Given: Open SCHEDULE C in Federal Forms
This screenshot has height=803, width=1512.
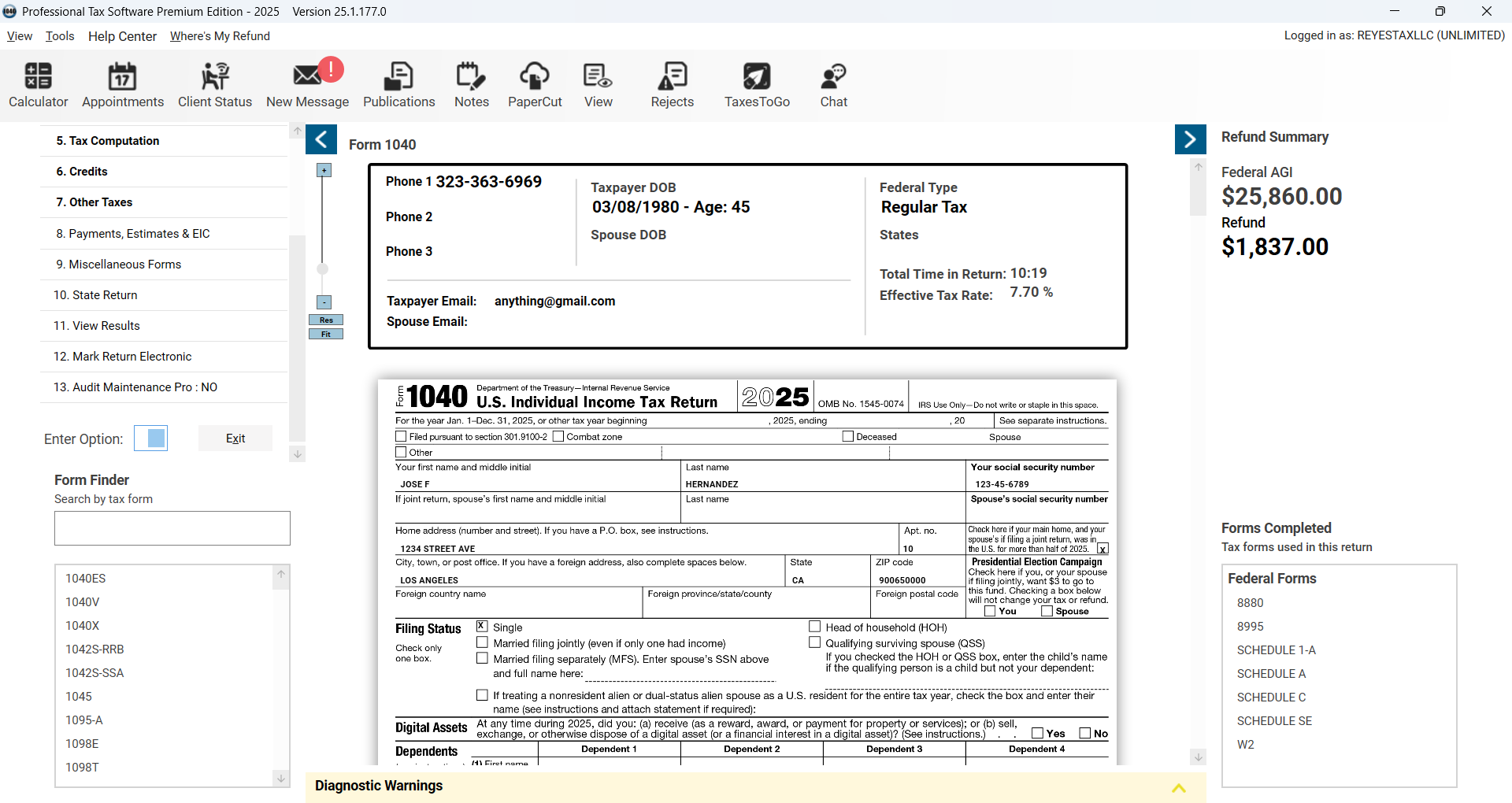Looking at the screenshot, I should pos(1271,698).
